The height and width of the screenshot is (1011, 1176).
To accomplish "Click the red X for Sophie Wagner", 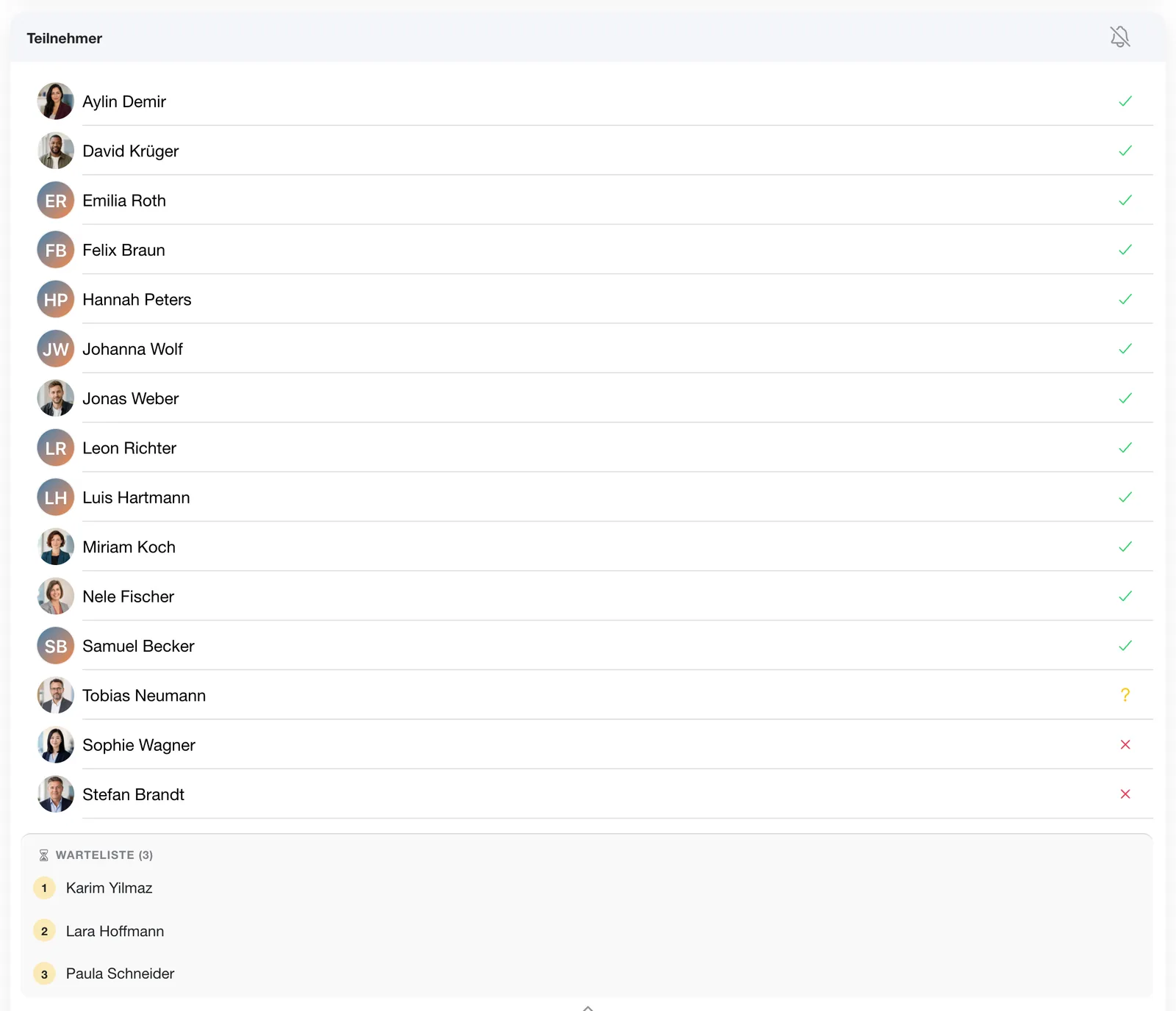I will (1125, 745).
